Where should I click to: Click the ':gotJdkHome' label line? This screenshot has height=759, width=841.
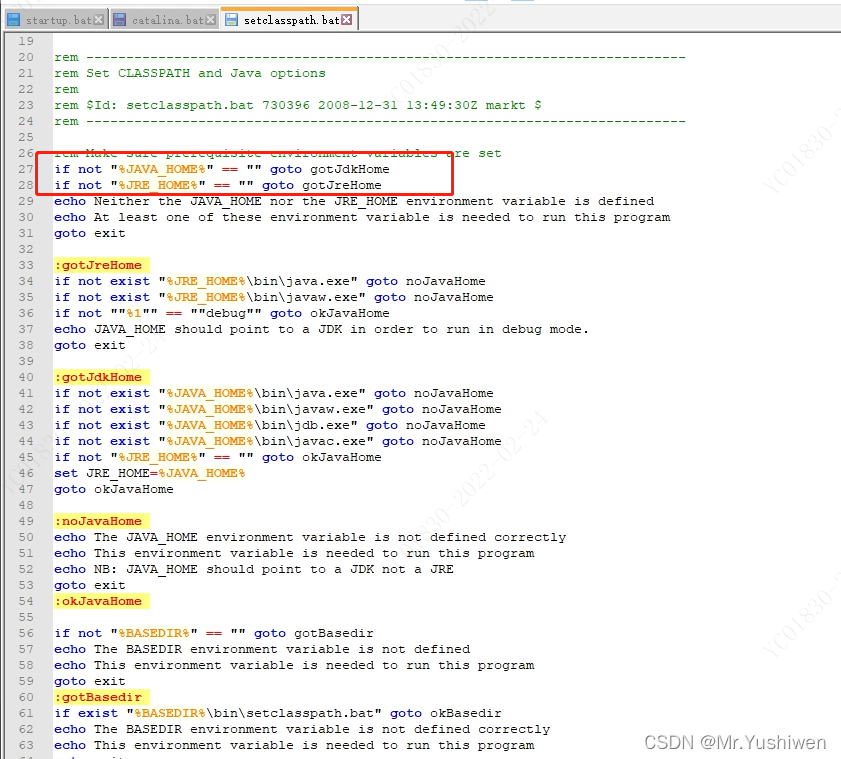click(101, 377)
